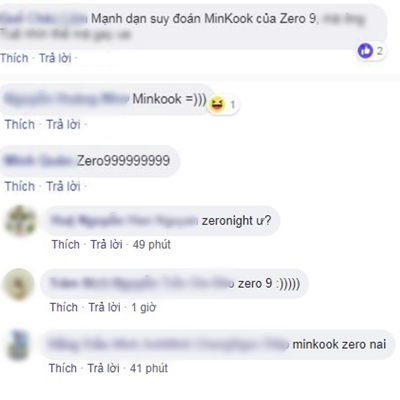Reply to the 'Mạnh dạn suy đoán' comment
Viewport: 400px width, 400px height.
(x=55, y=58)
